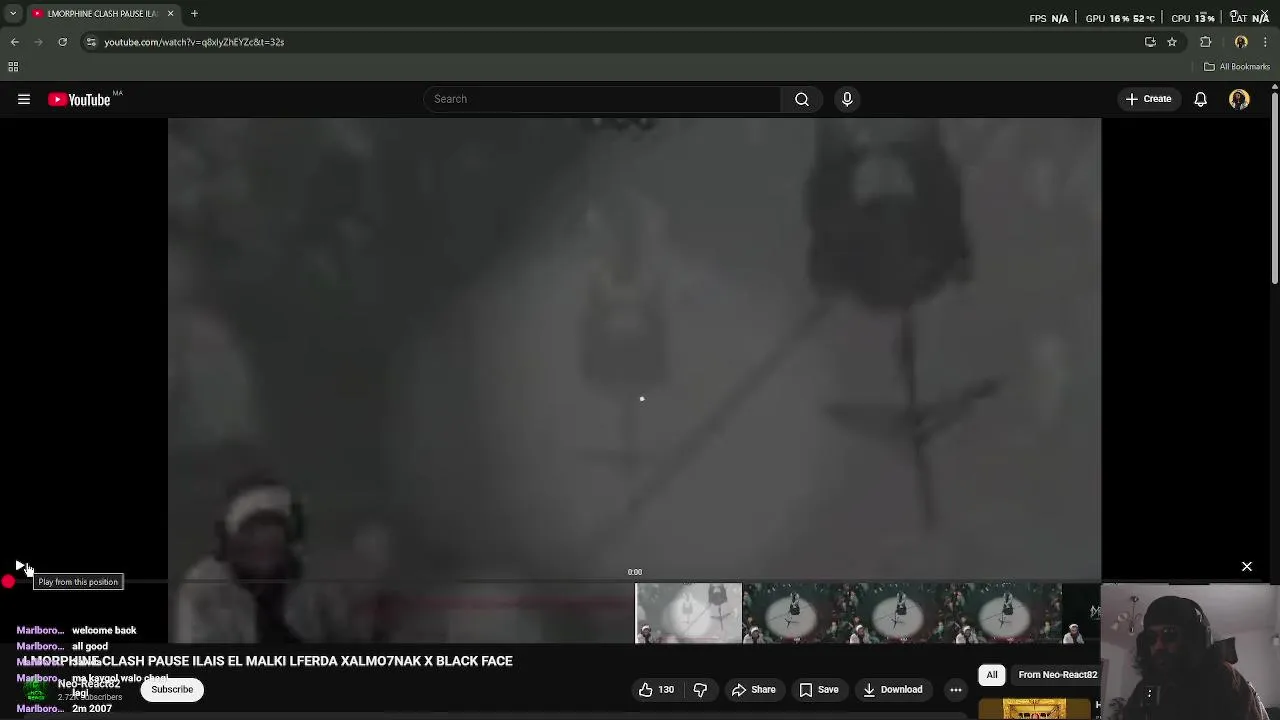This screenshot has width=1280, height=720.
Task: Focus the browser address bar URL
Action: coord(194,42)
